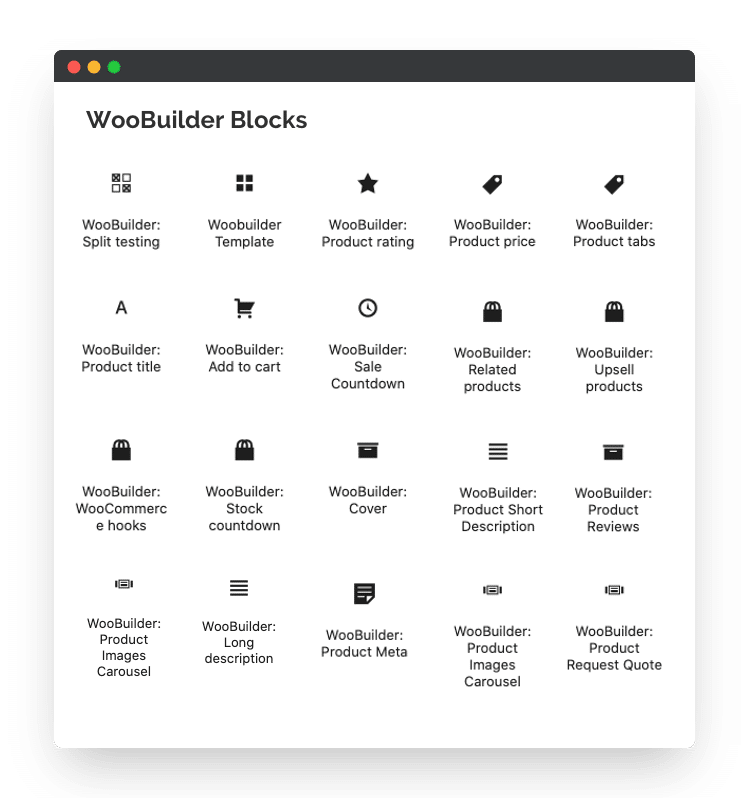Select the WooCommerce hooks block icon

click(121, 450)
